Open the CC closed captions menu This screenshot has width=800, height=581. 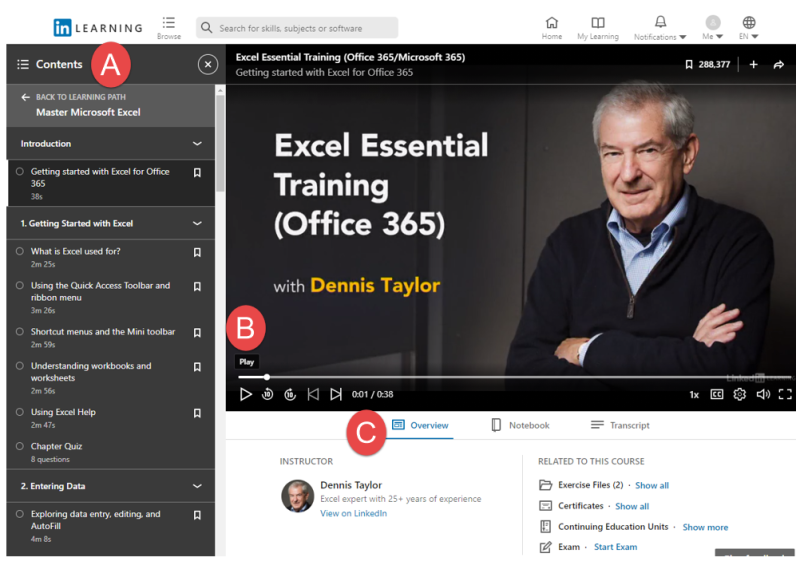(716, 394)
